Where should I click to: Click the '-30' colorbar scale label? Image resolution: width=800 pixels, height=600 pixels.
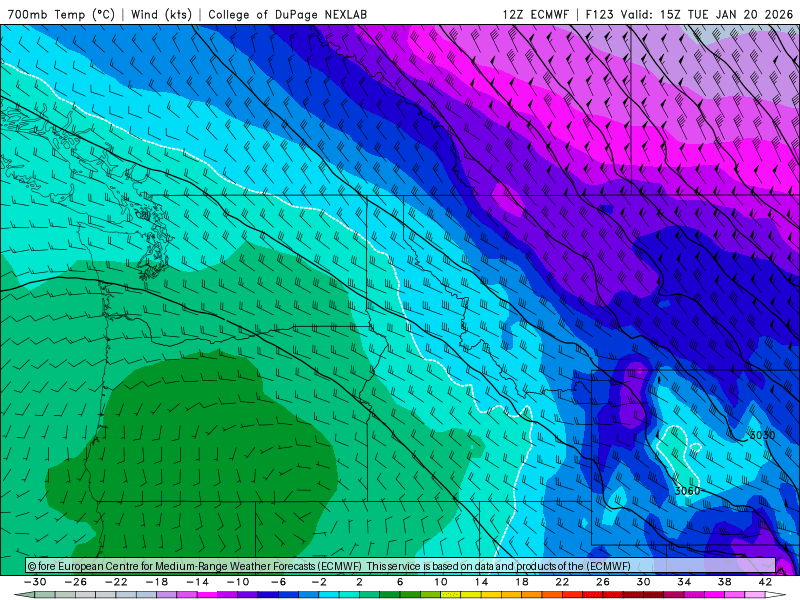[x=35, y=582]
